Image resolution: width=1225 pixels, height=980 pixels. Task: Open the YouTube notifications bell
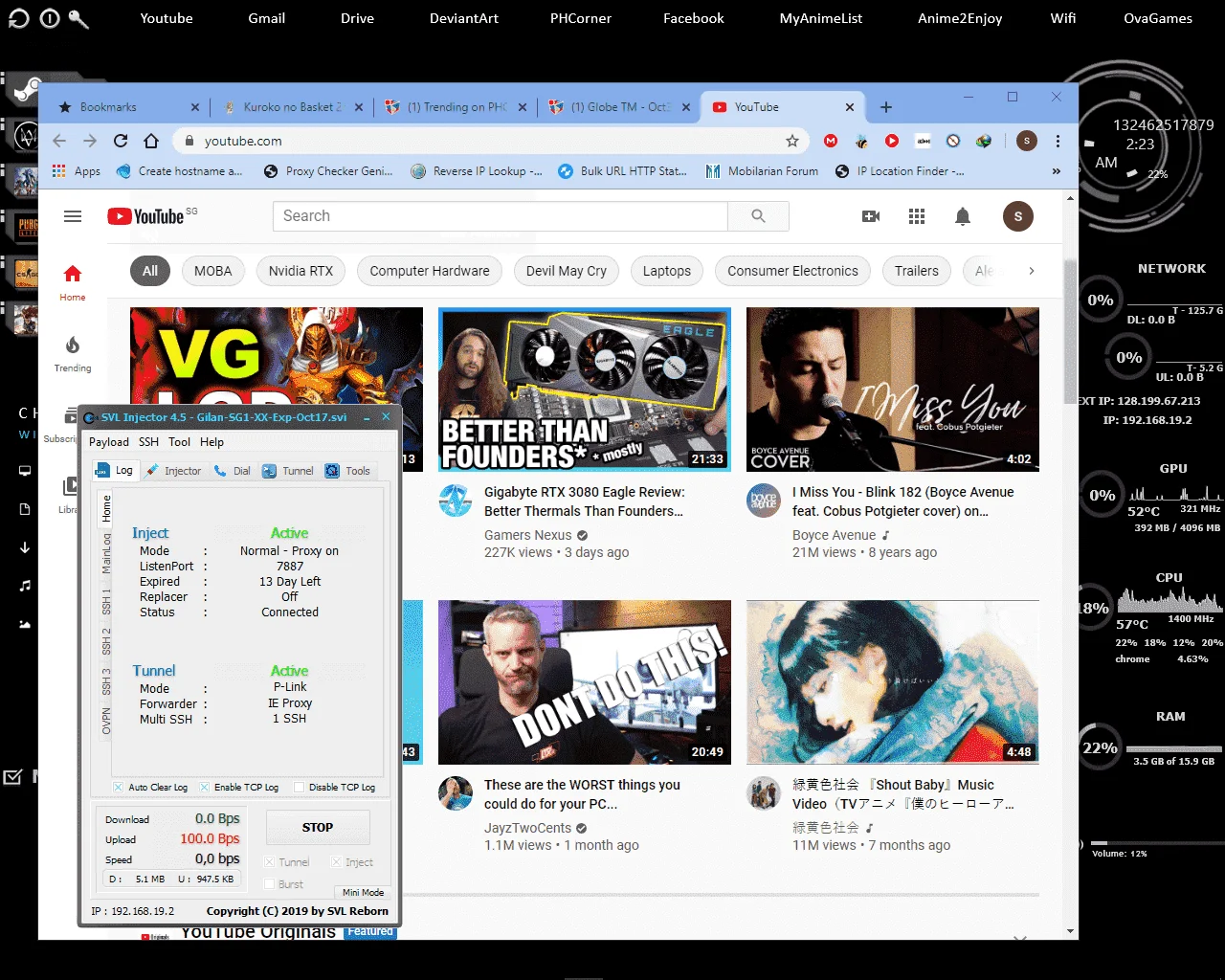963,216
